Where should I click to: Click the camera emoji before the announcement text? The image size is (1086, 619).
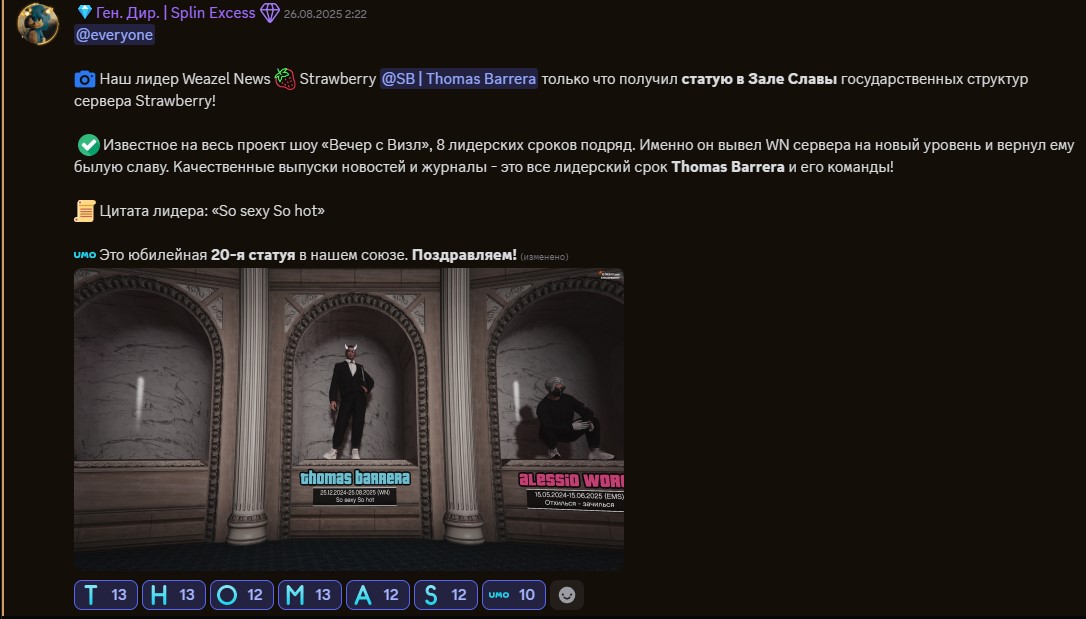[x=86, y=78]
